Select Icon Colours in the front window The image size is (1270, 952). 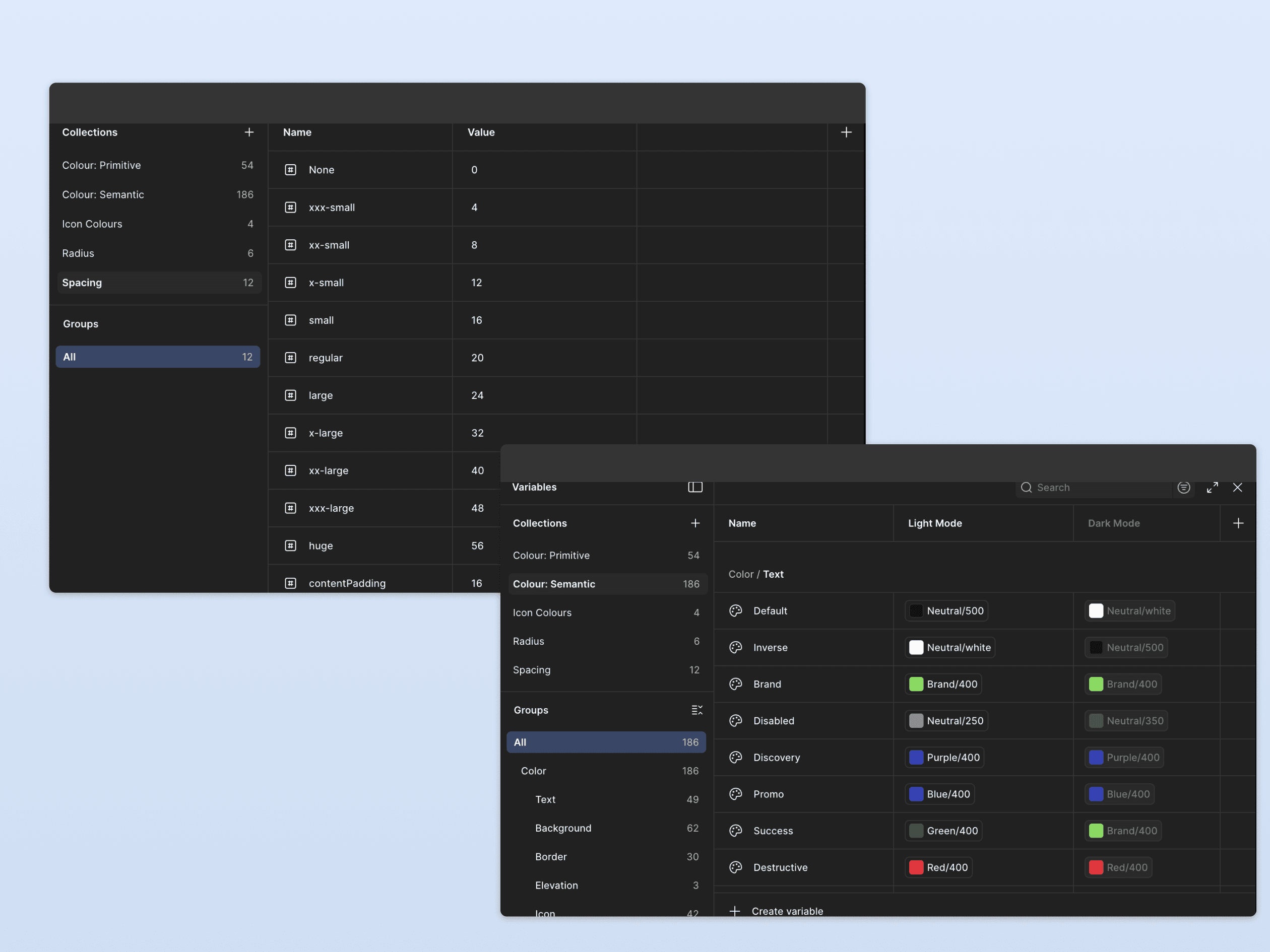point(607,613)
